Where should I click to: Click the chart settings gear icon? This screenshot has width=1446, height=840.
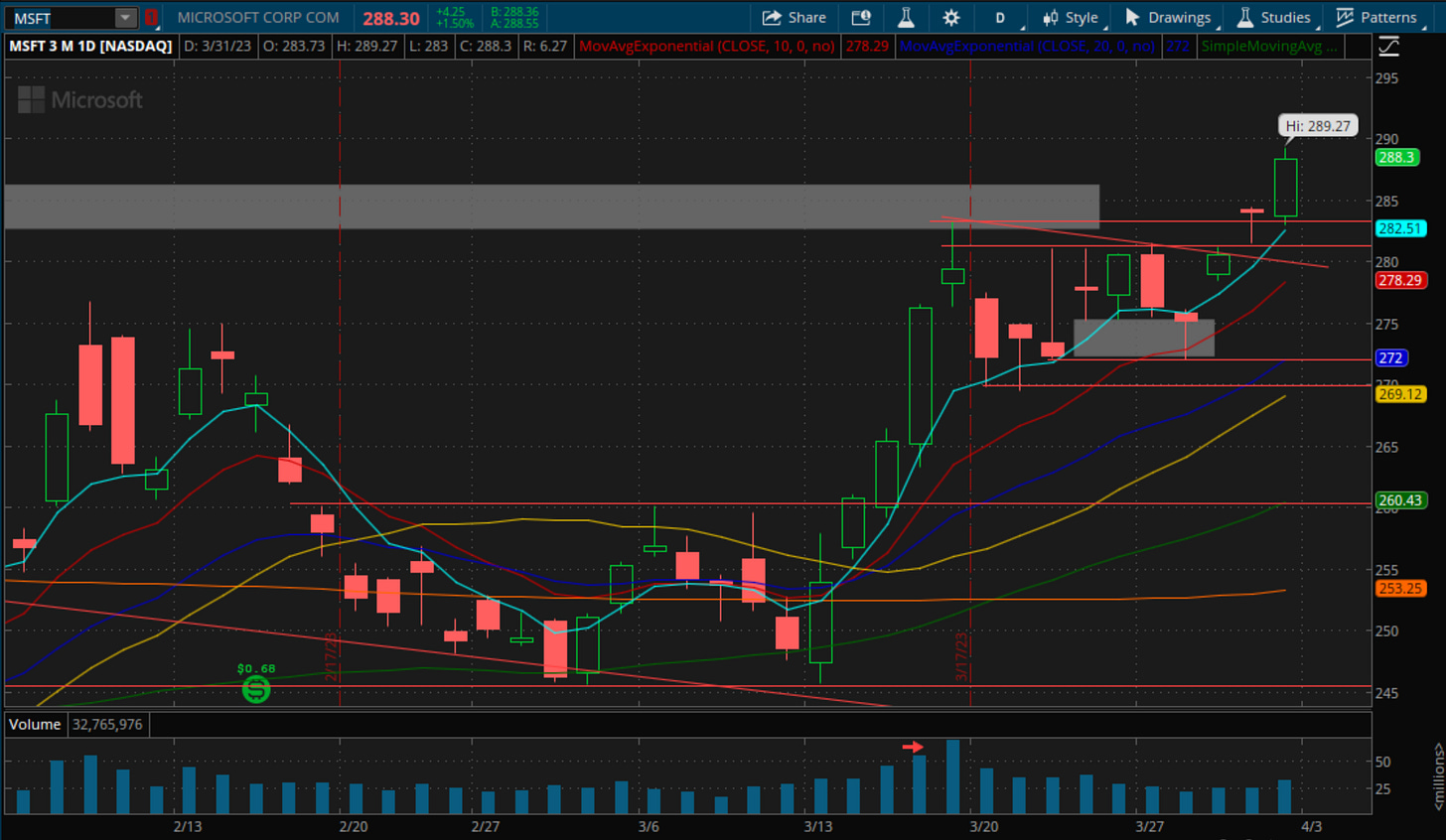click(x=951, y=18)
